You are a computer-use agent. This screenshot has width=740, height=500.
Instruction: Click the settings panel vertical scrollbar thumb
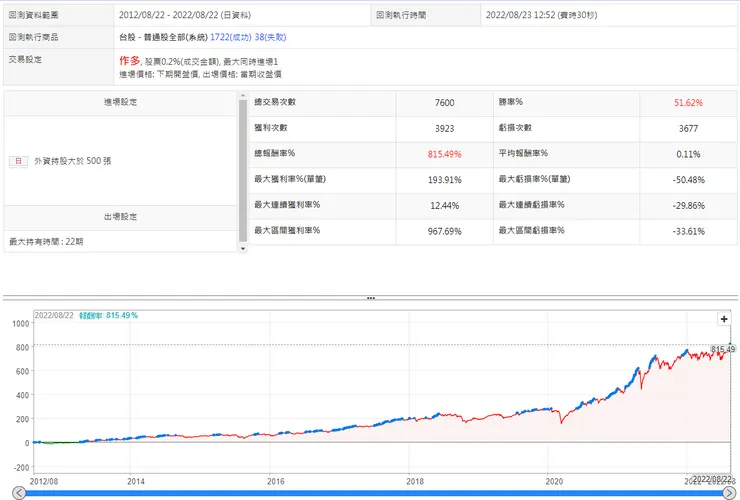[x=243, y=171]
